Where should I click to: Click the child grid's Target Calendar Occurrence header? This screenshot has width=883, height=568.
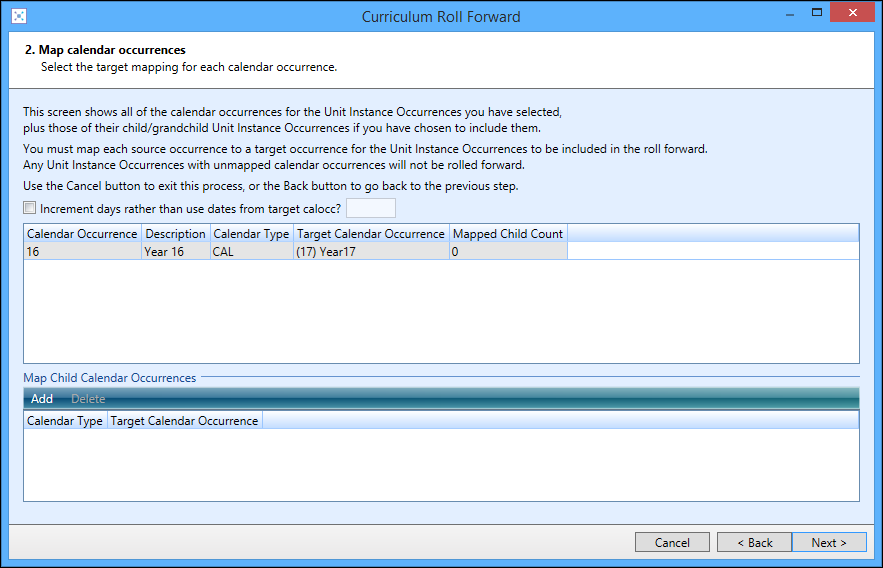pos(184,421)
